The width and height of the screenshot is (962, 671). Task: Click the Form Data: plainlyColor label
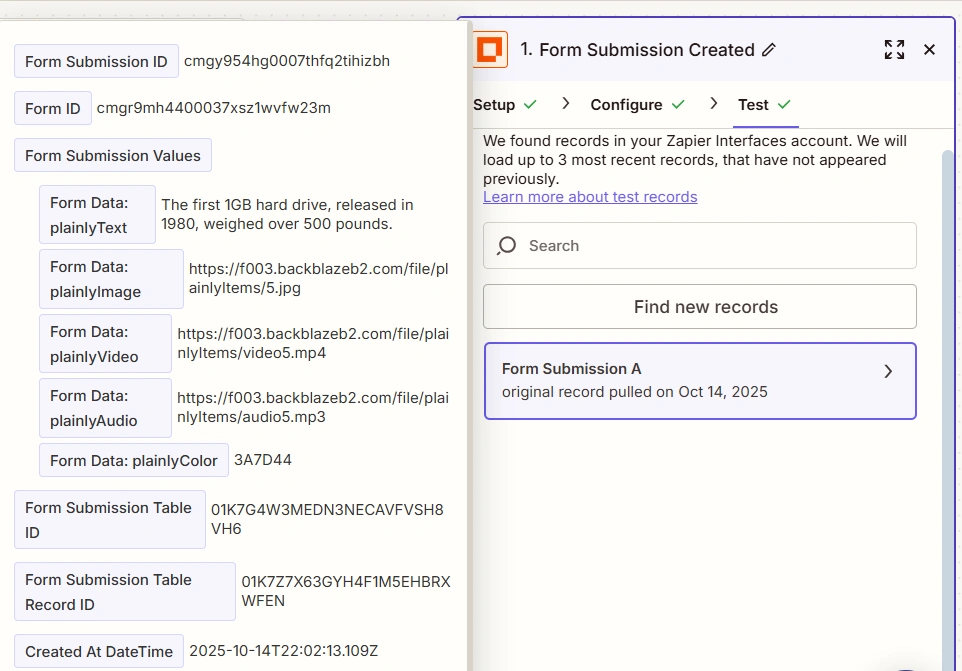click(134, 461)
